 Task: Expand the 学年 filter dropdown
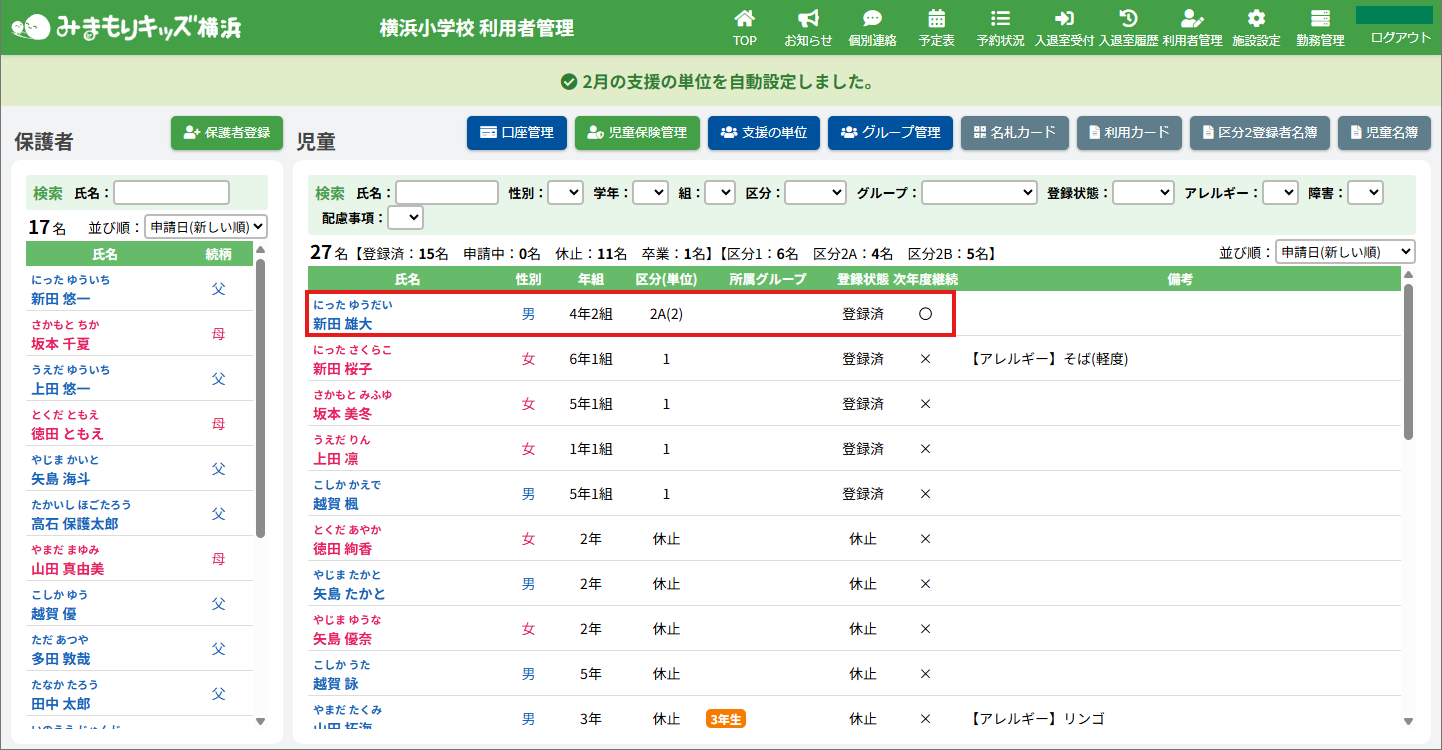tap(650, 192)
